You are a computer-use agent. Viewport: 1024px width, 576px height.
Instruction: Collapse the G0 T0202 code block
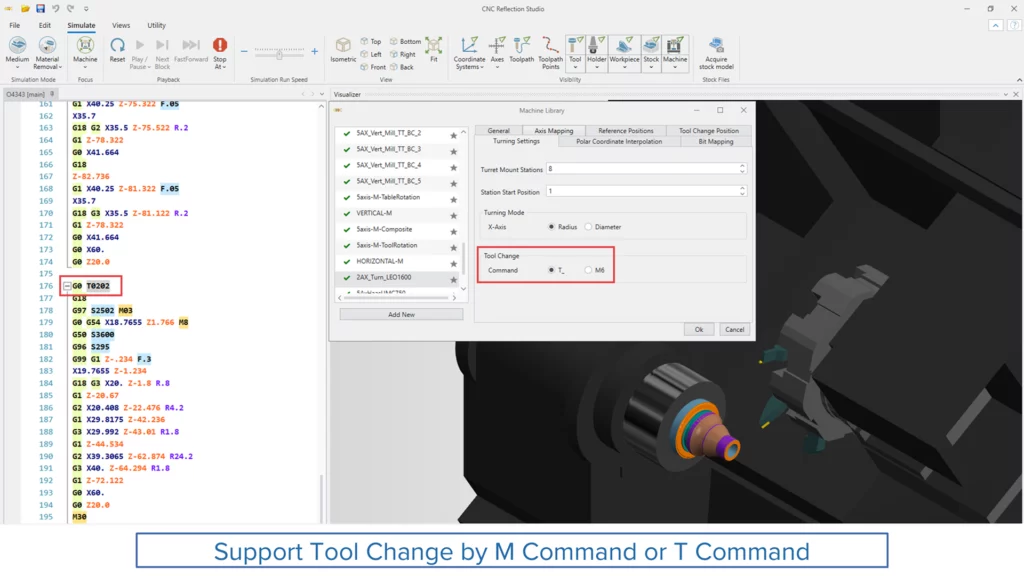pos(67,286)
